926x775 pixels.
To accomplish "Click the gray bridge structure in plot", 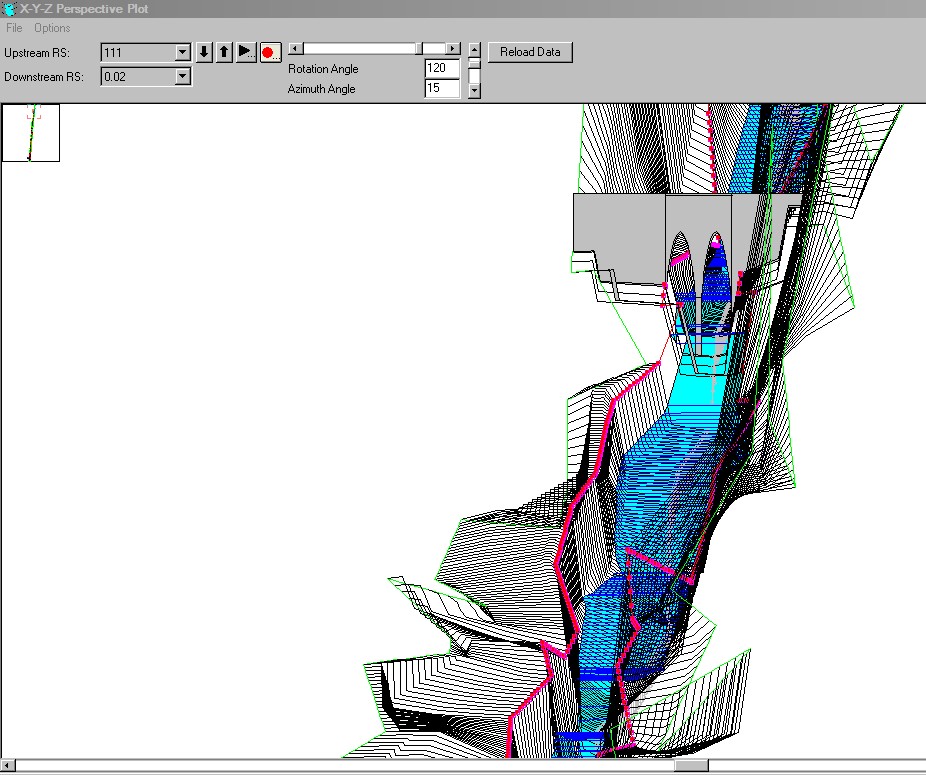I will click(620, 225).
